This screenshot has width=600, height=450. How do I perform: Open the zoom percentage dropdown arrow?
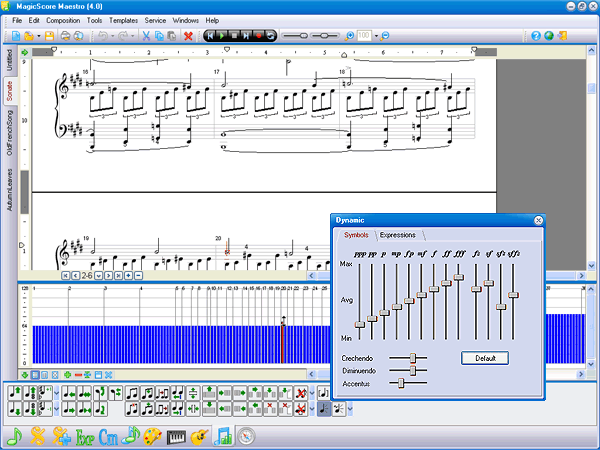[376, 36]
